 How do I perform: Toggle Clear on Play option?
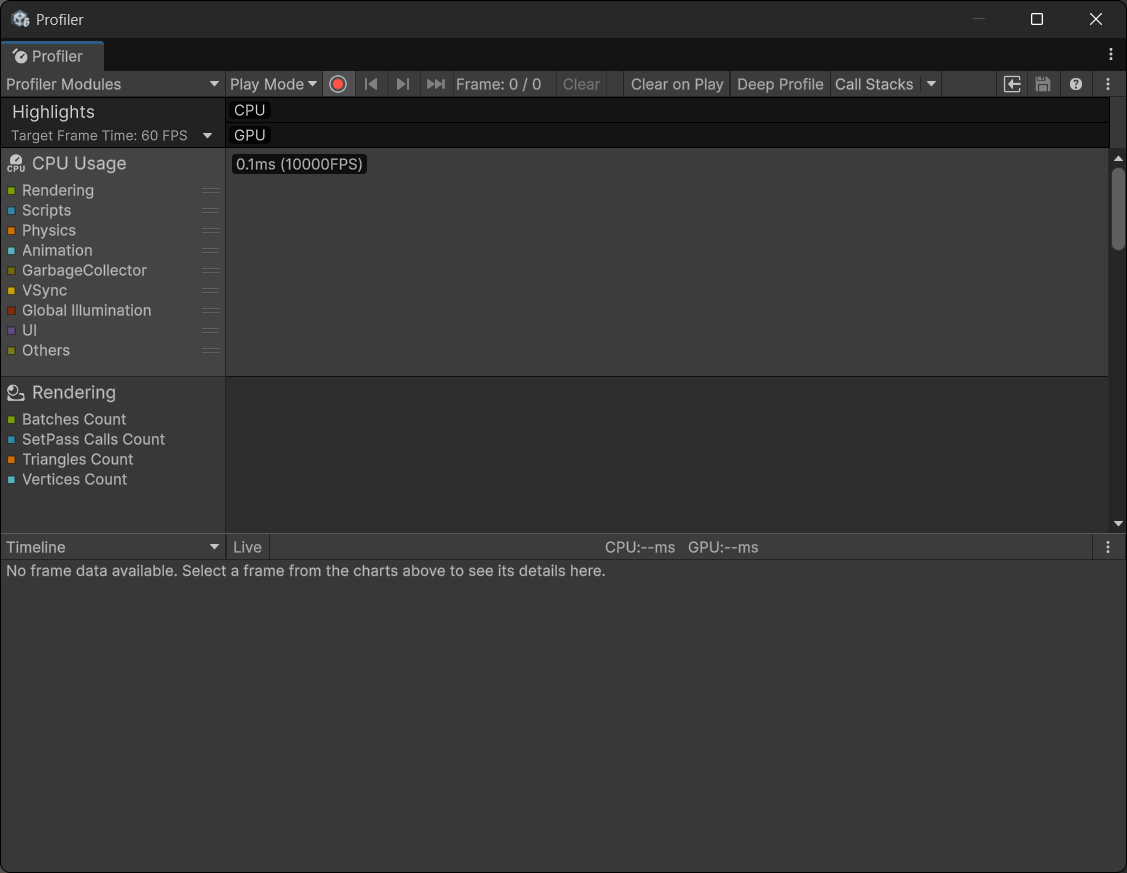click(677, 84)
